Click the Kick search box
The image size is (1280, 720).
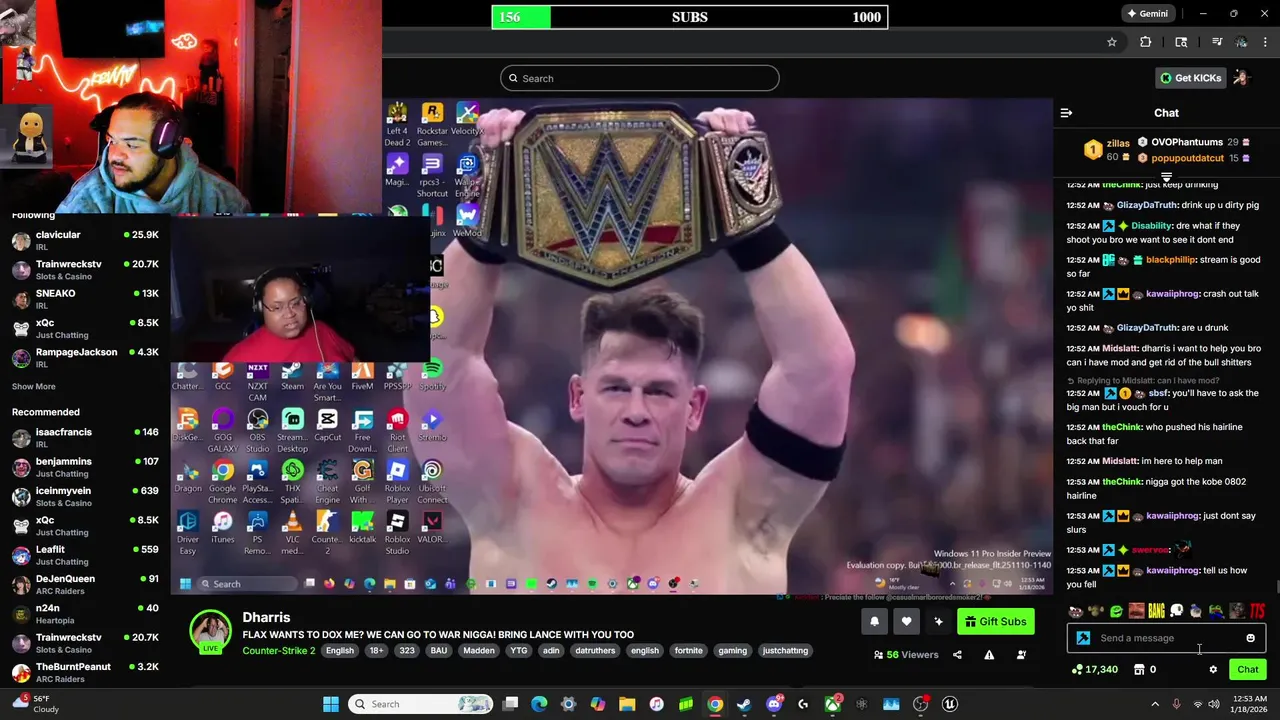click(640, 78)
